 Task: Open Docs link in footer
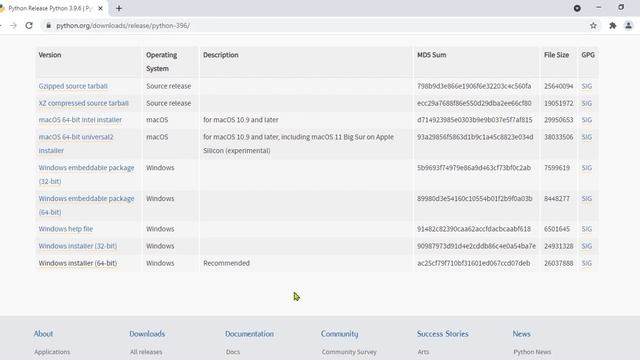point(233,352)
